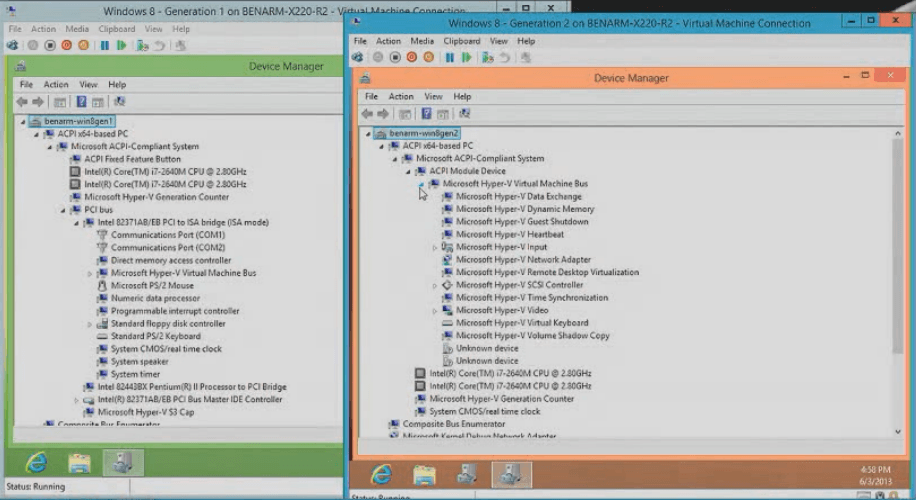The height and width of the screenshot is (500, 916).
Task: Click Scan for hardware changes in Gen 2 Device Manager
Action: 464,113
